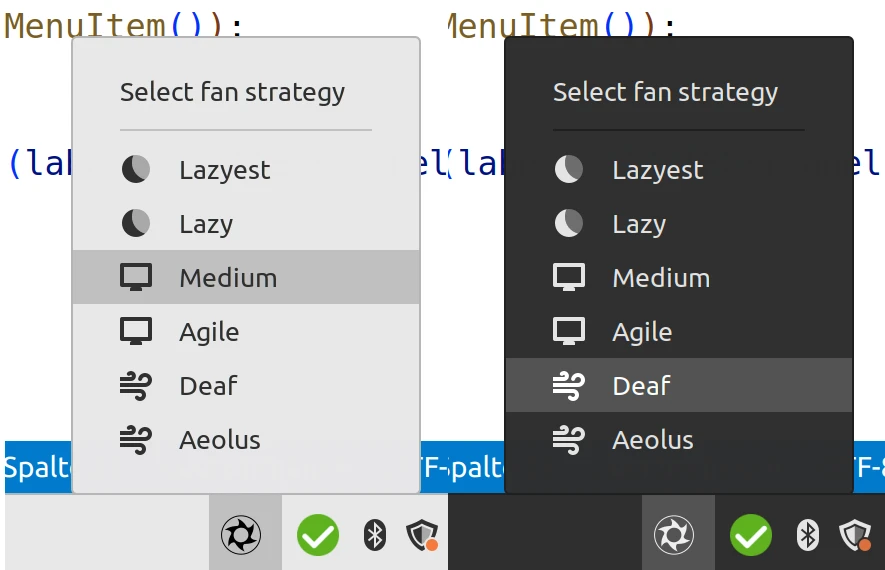Choose Lazy strategy in the dark menu

click(x=679, y=223)
